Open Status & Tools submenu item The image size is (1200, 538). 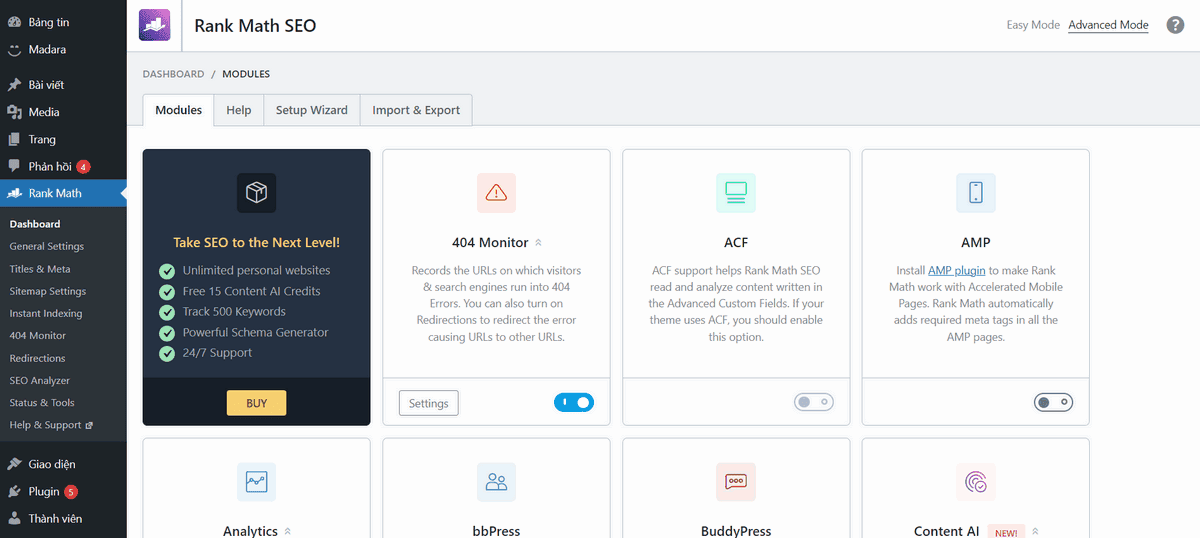point(42,402)
